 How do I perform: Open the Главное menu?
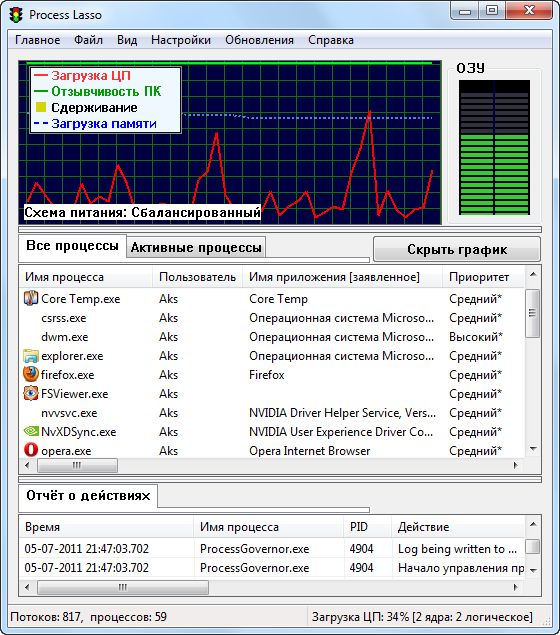tap(38, 40)
